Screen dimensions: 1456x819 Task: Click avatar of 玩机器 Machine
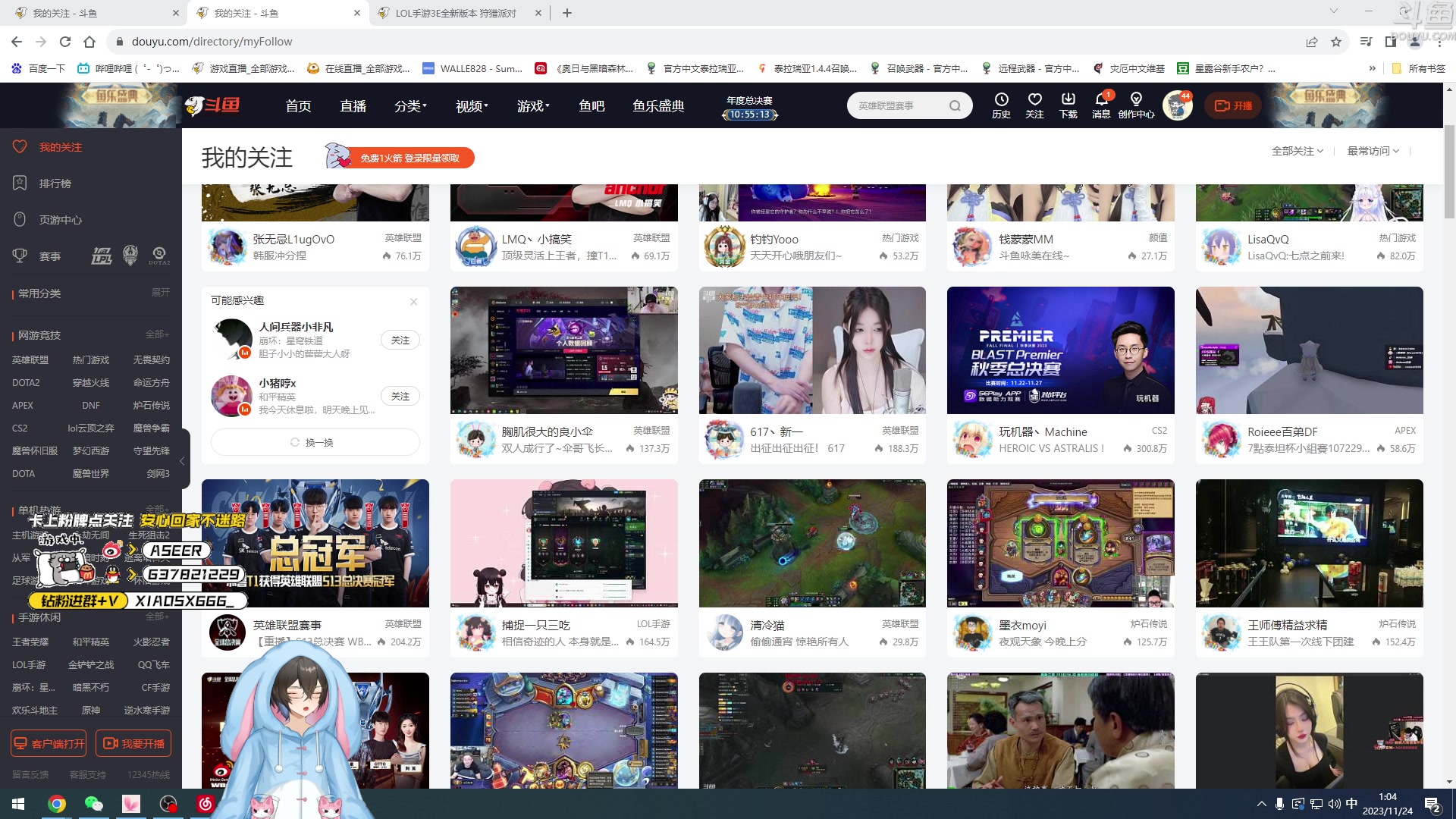[x=973, y=439]
